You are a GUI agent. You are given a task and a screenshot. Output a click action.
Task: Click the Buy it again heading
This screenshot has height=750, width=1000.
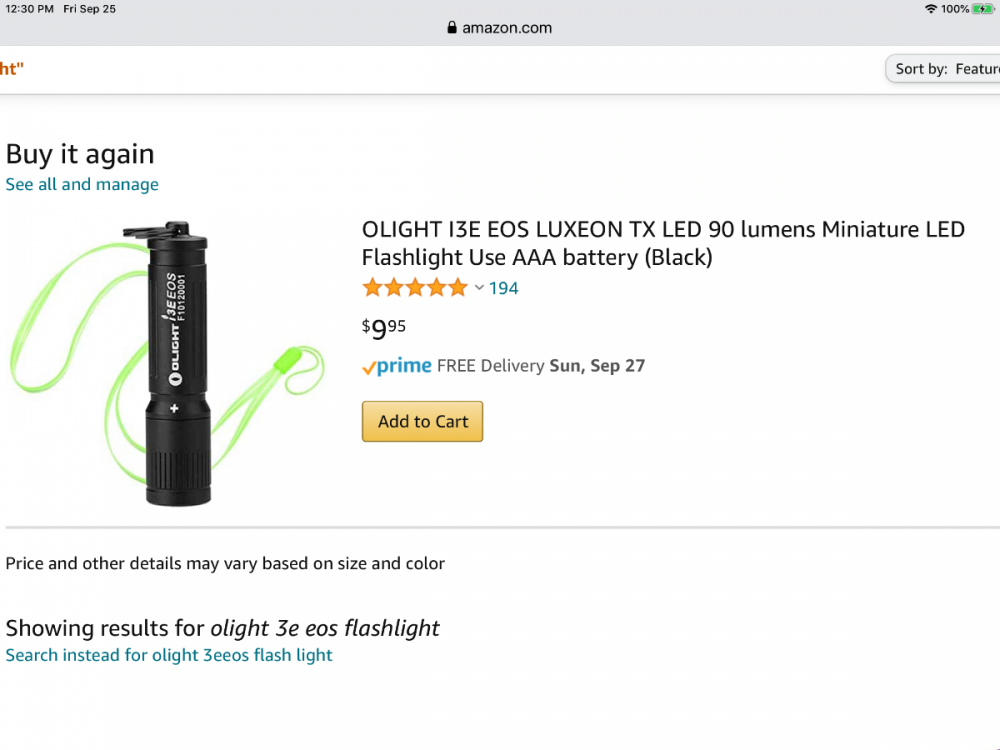coord(80,154)
